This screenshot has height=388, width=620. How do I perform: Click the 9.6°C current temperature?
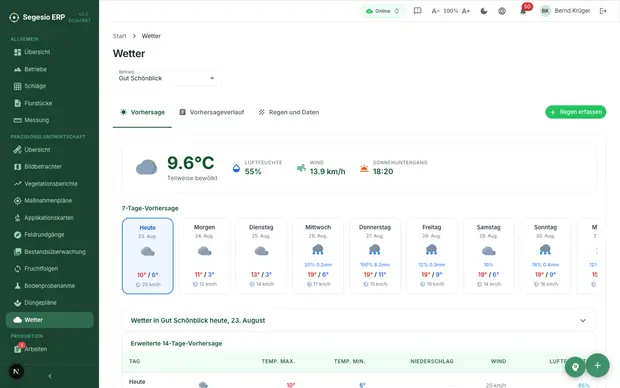coord(191,163)
